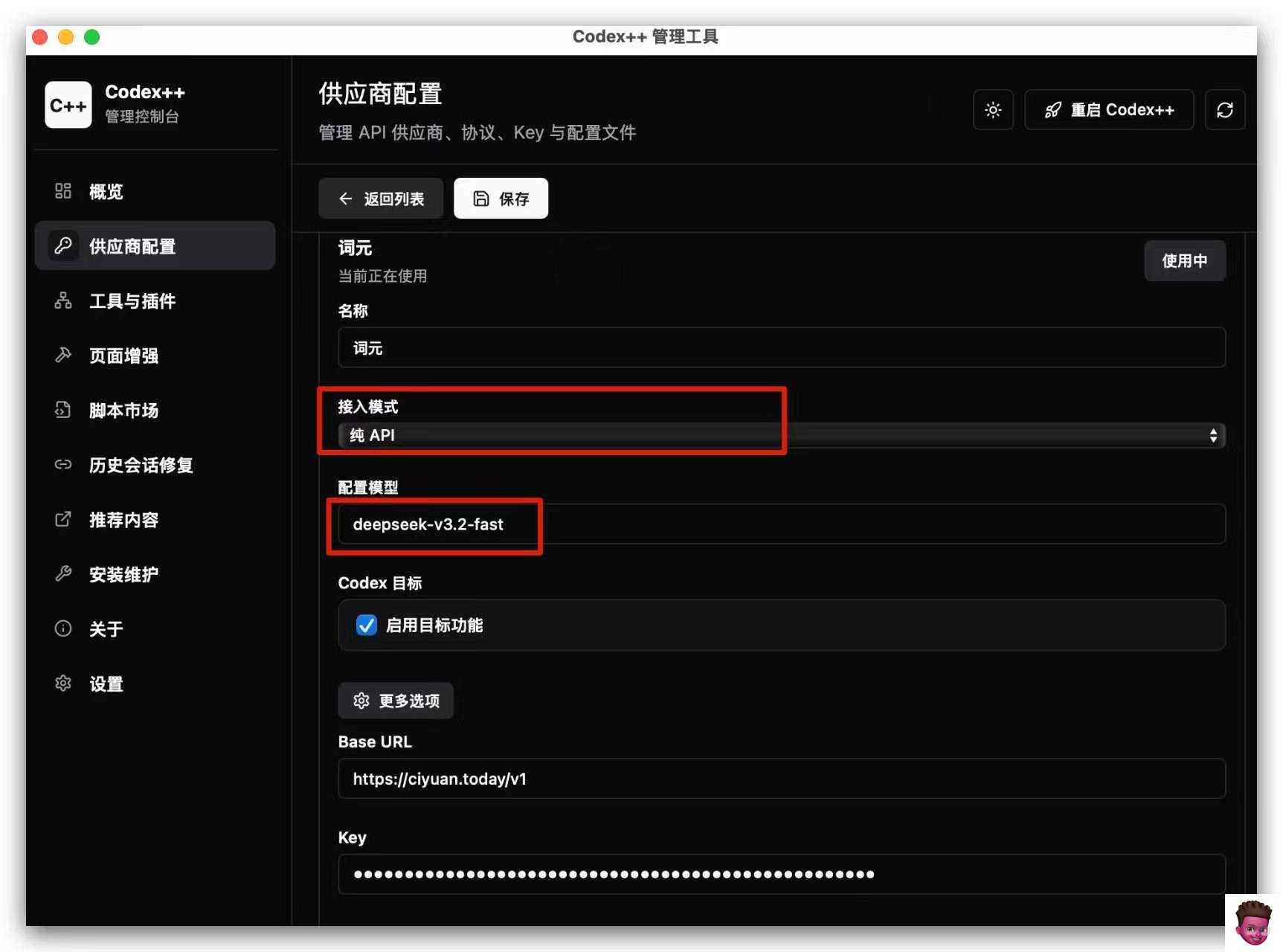
Task: Click the nodes icon beside 工具与插件
Action: [x=63, y=300]
